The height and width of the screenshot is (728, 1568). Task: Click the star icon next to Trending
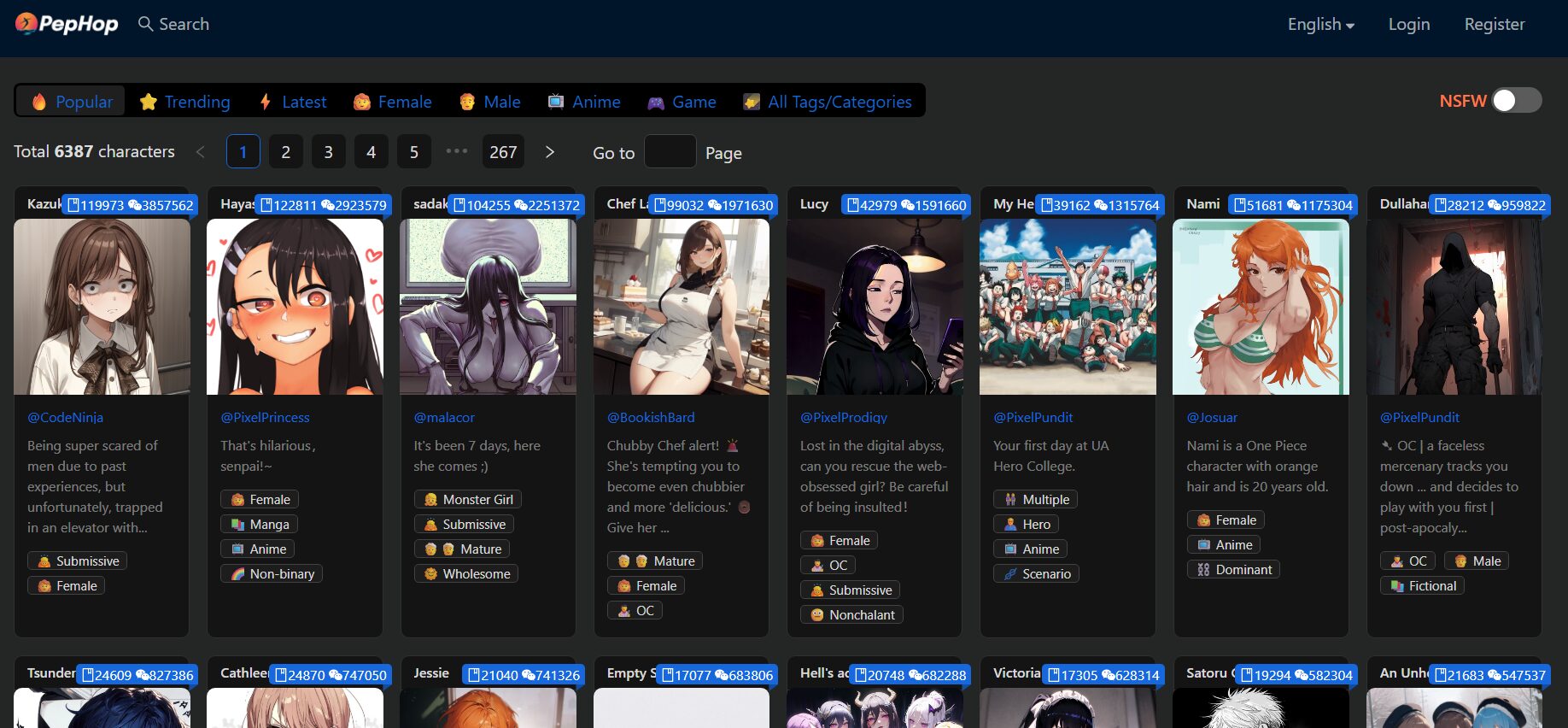click(149, 102)
